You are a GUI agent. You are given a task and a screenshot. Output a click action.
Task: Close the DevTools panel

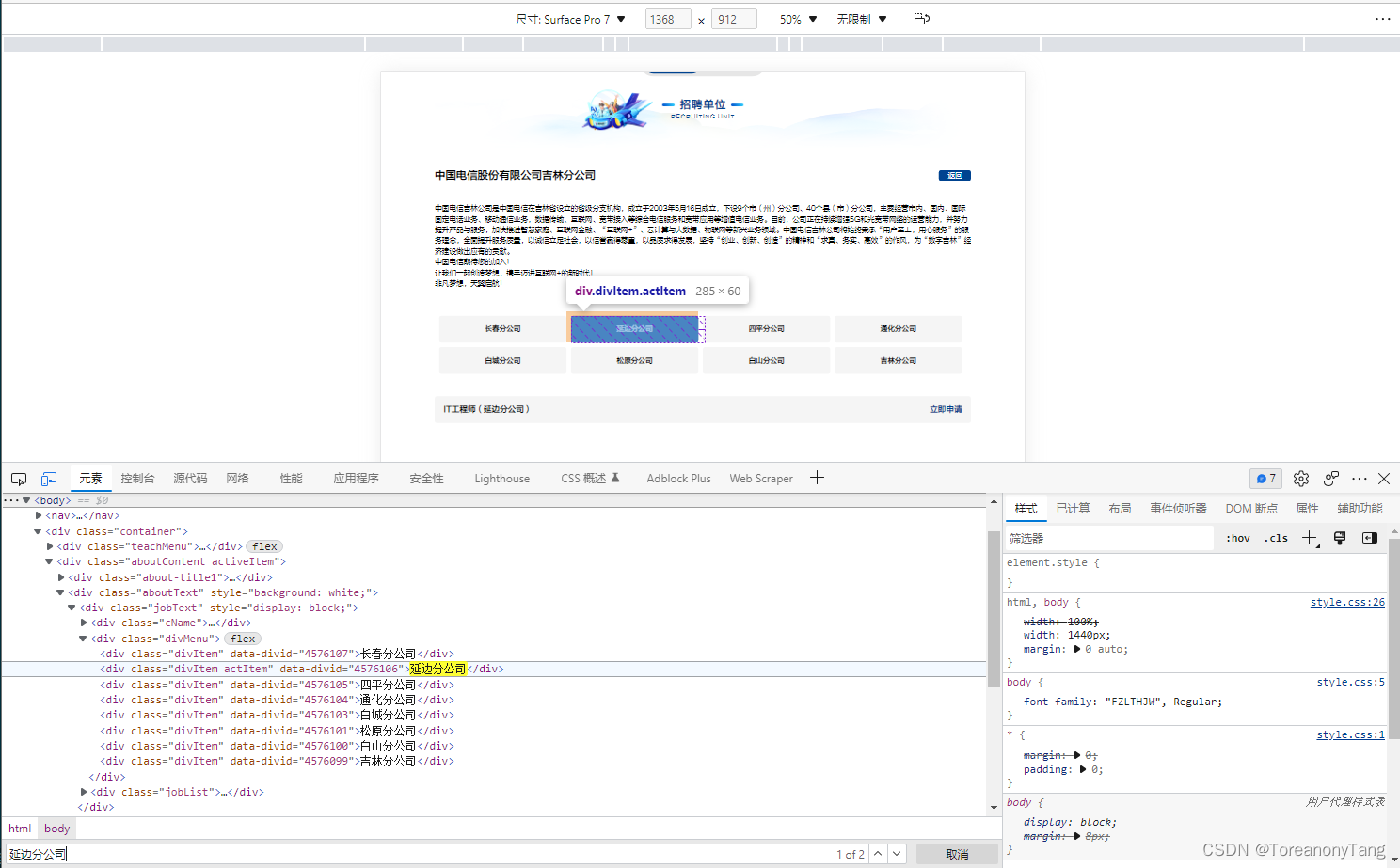click(1384, 479)
